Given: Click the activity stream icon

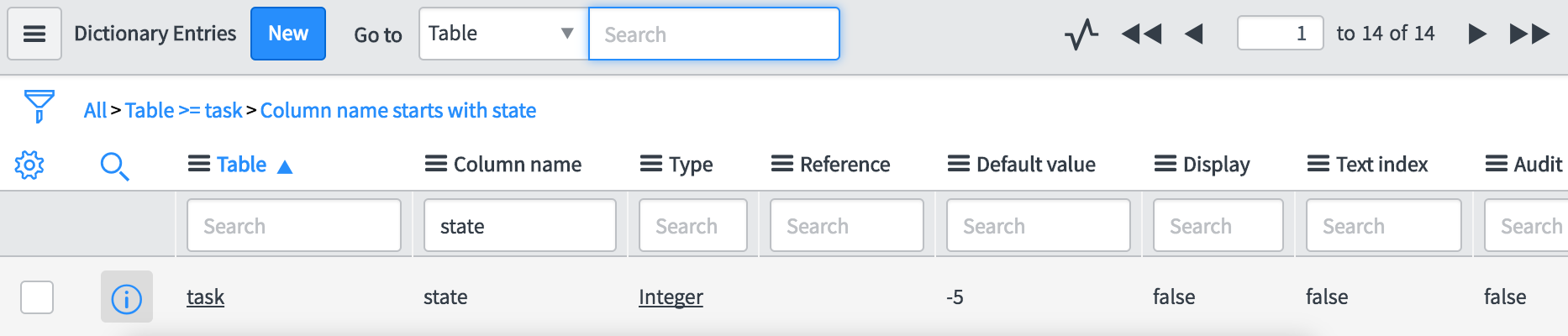Looking at the screenshot, I should 1081,34.
